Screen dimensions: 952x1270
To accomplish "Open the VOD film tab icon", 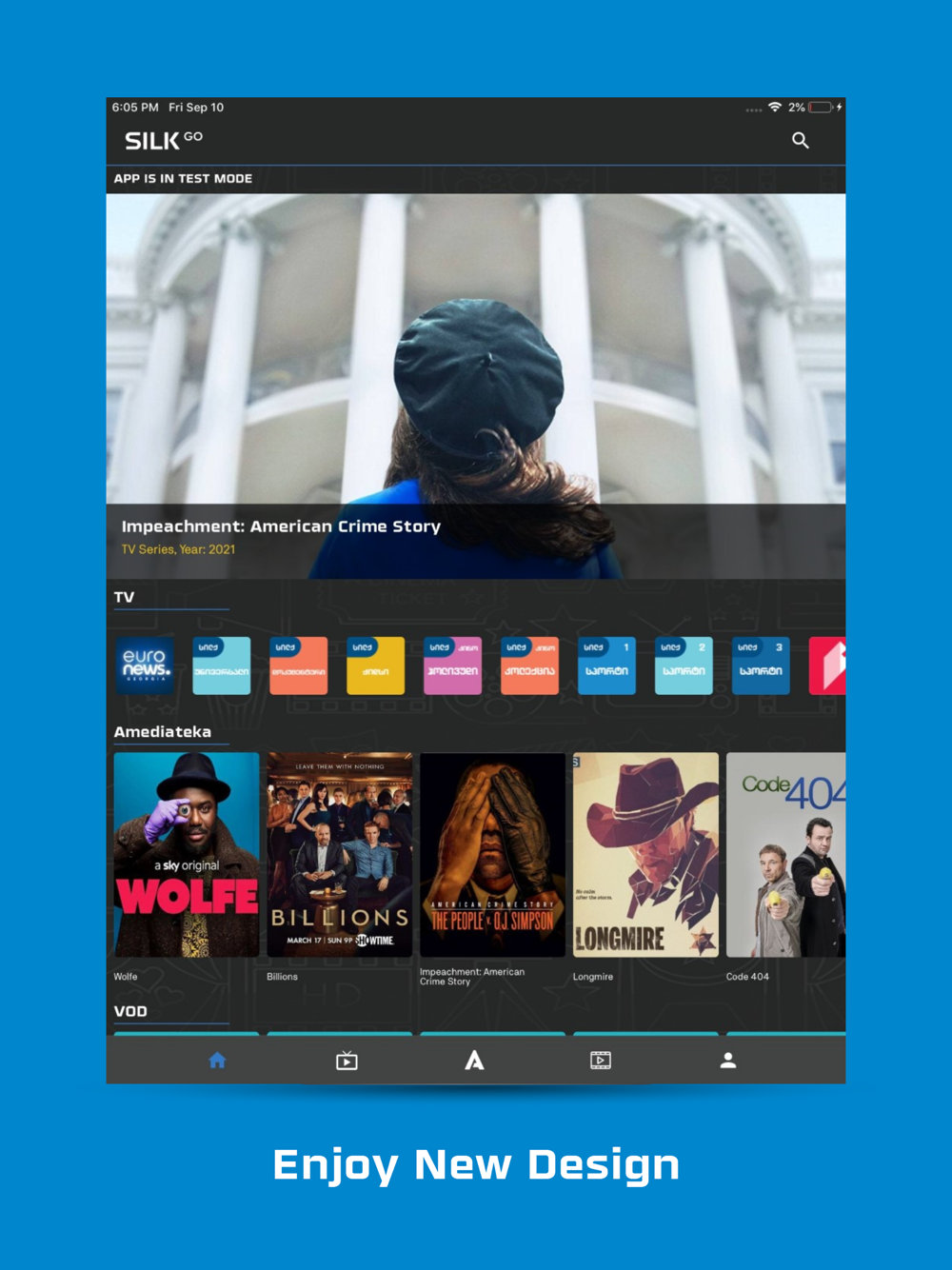I will (x=601, y=1060).
